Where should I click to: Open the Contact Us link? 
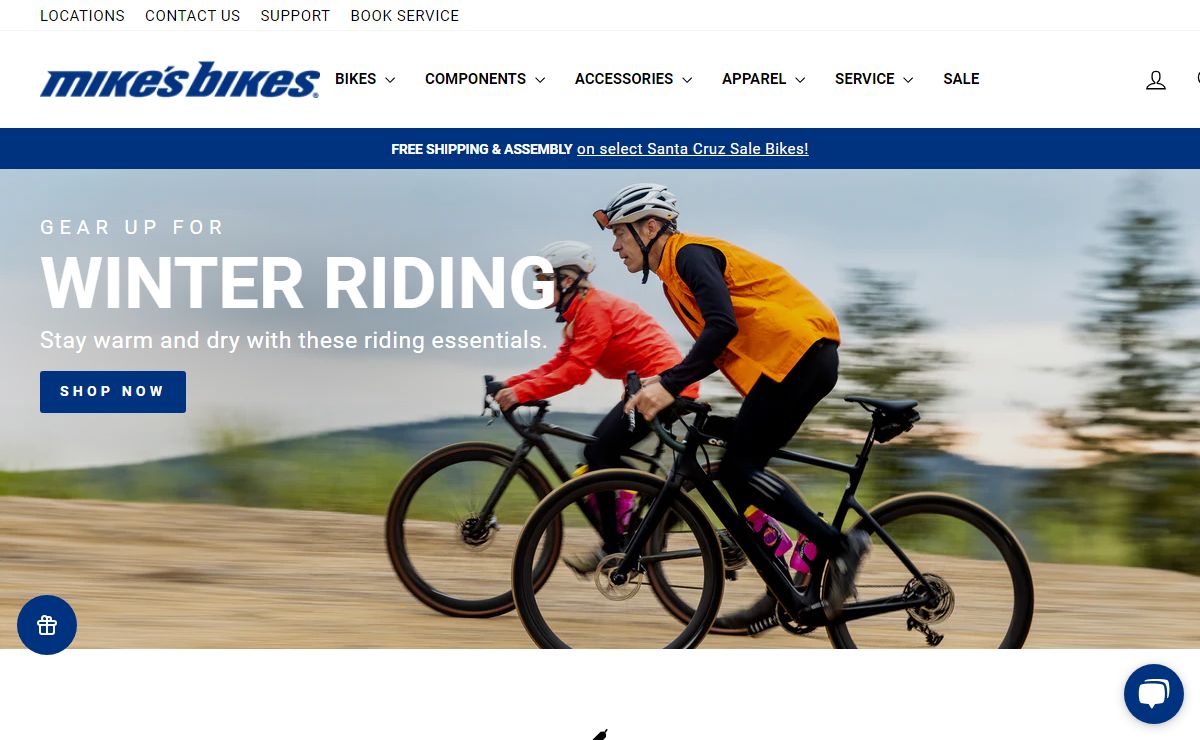pyautogui.click(x=193, y=16)
